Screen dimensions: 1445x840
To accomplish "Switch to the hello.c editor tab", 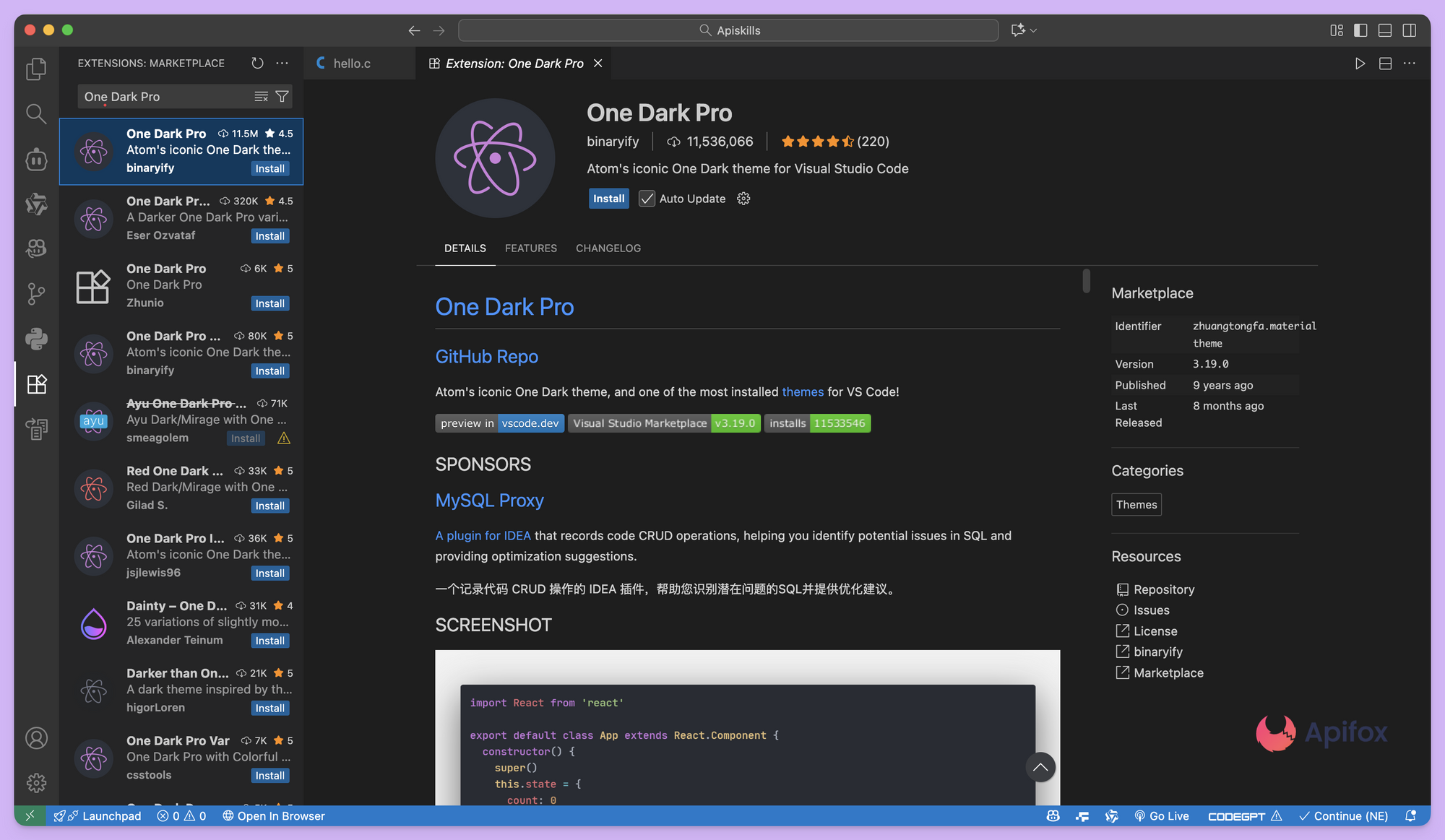I will coord(352,63).
